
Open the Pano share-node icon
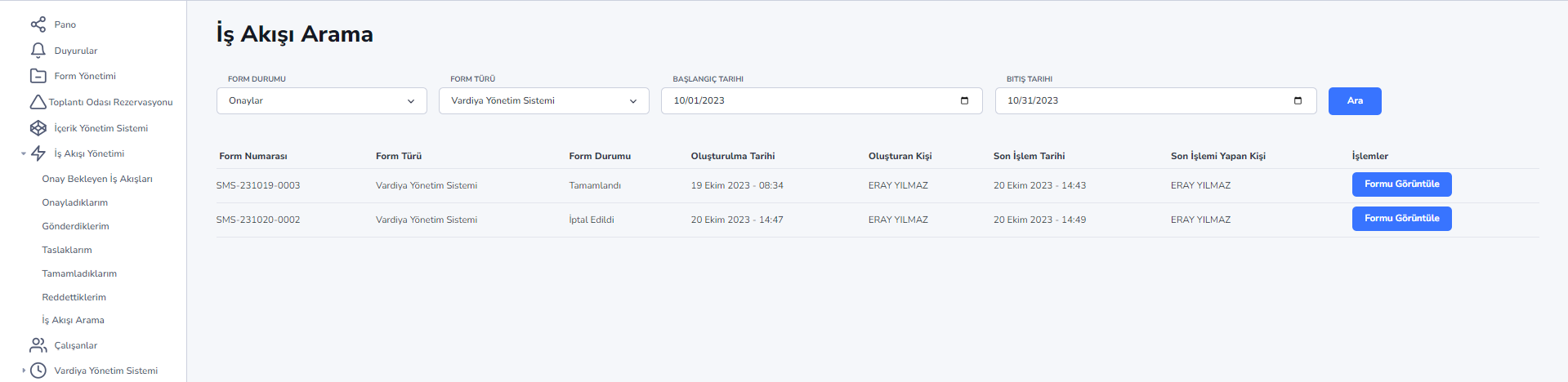(38, 24)
